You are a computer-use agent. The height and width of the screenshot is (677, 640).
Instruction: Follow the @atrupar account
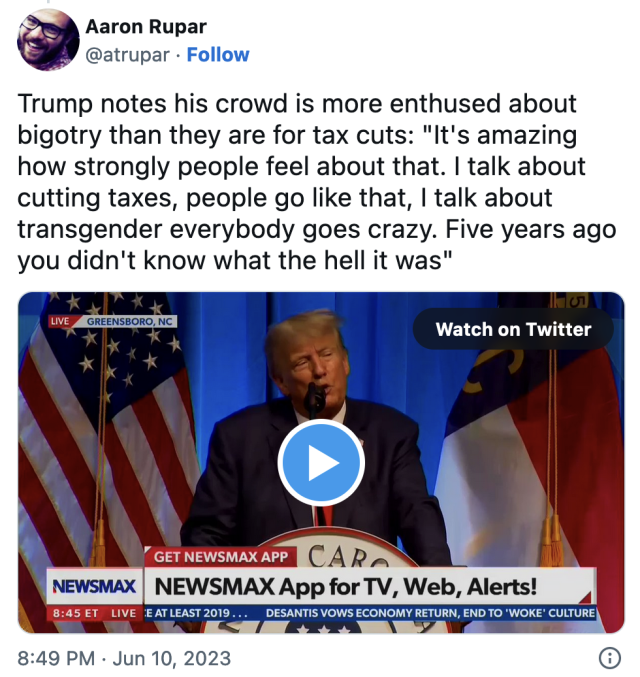coord(218,55)
